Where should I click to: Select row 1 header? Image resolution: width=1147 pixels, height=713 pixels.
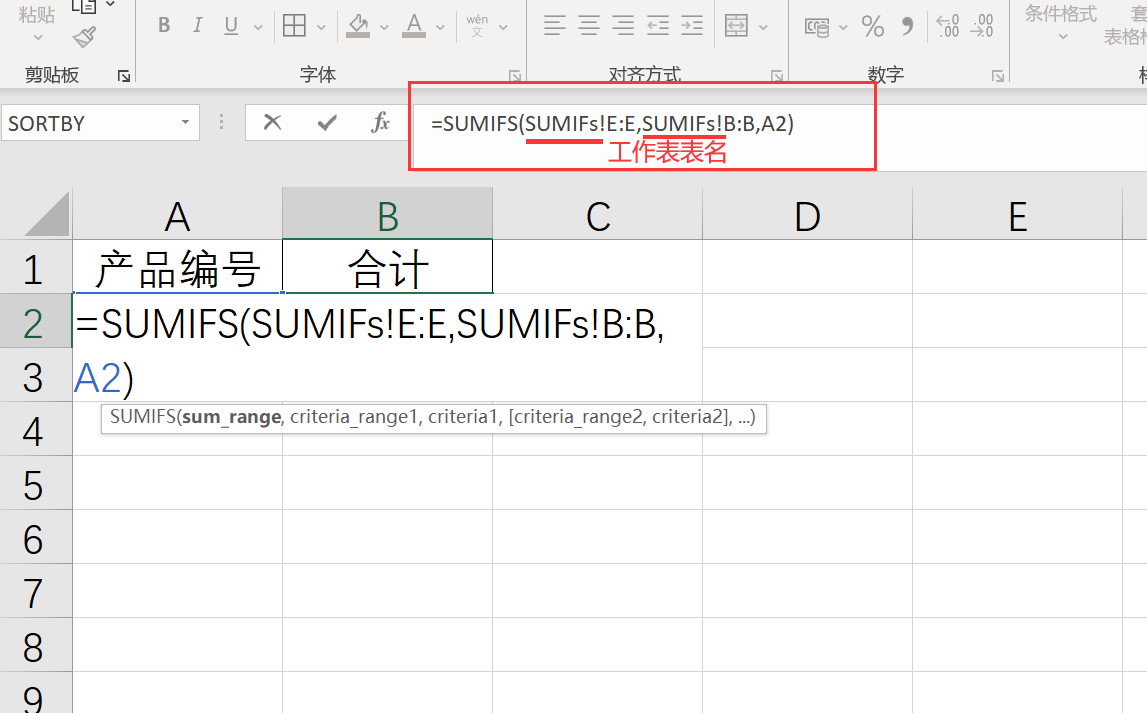[35, 269]
